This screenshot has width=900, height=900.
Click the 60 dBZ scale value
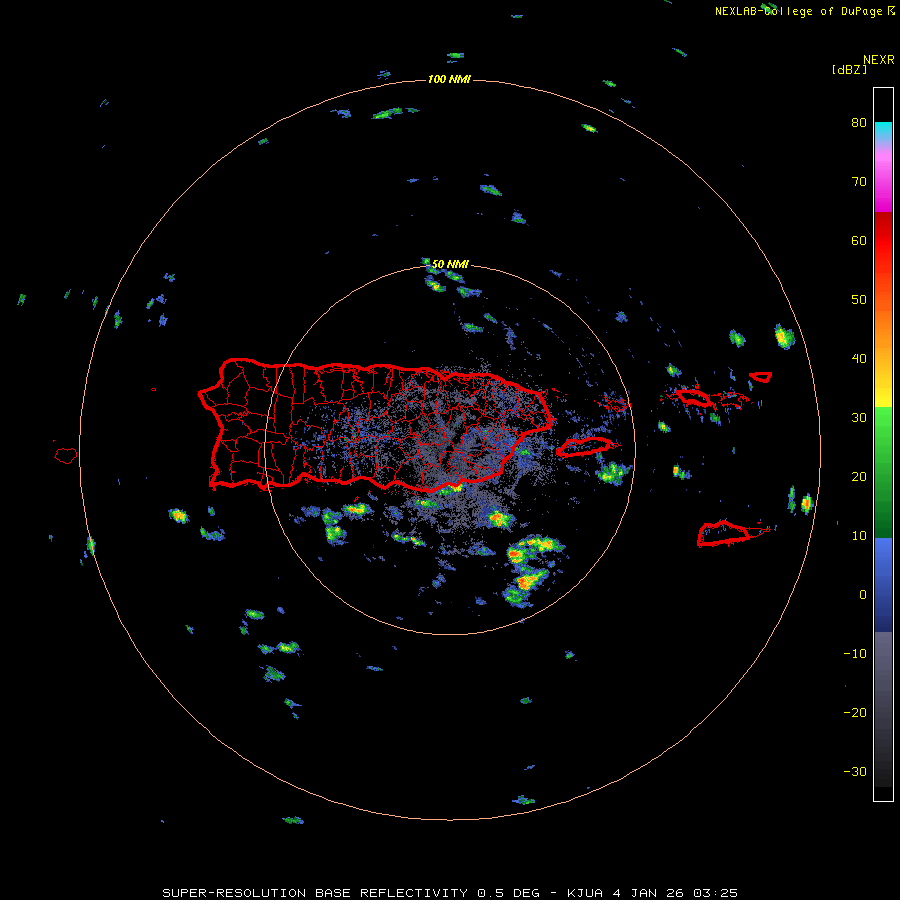pyautogui.click(x=859, y=240)
